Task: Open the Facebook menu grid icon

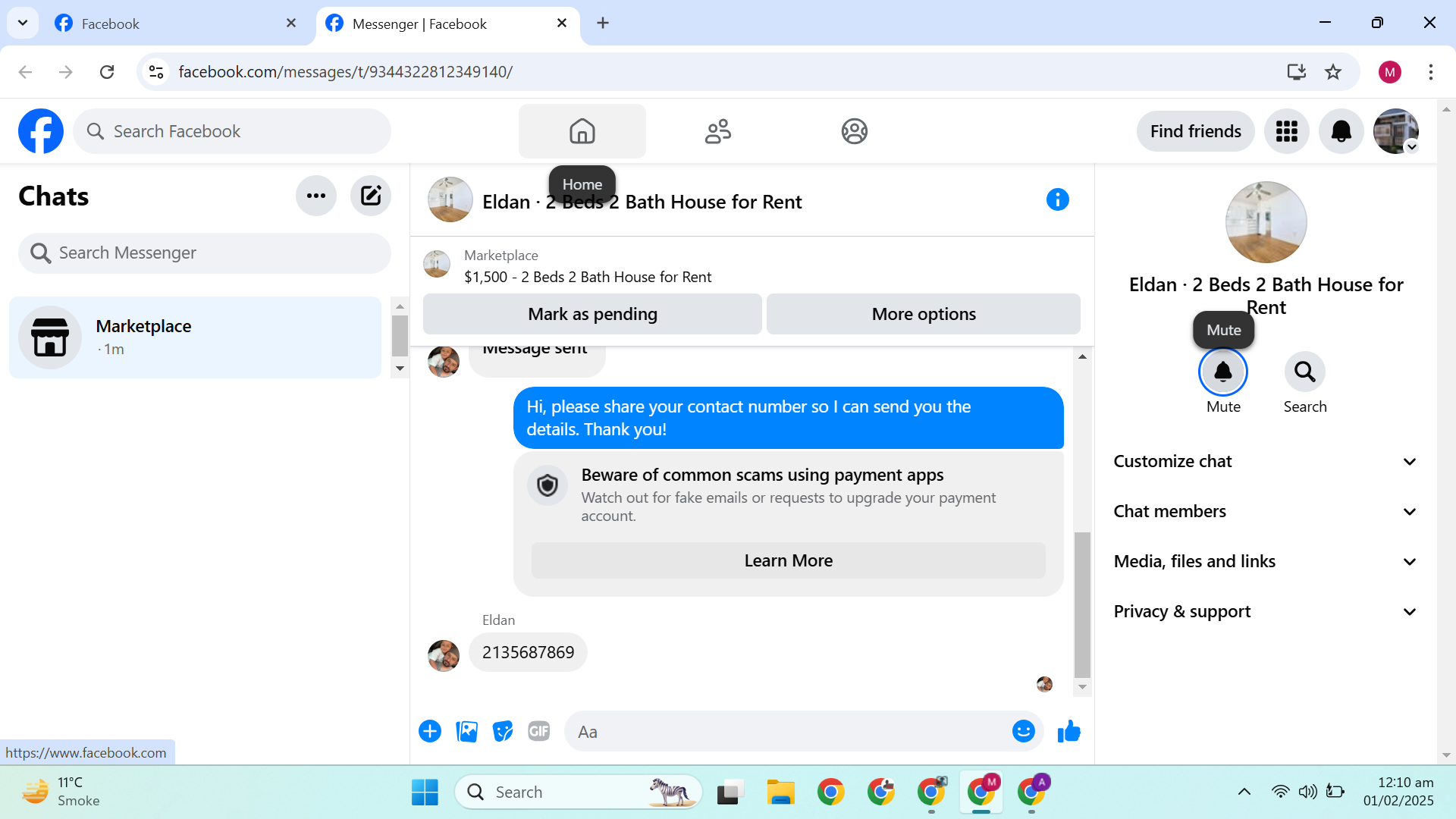Action: [1287, 131]
